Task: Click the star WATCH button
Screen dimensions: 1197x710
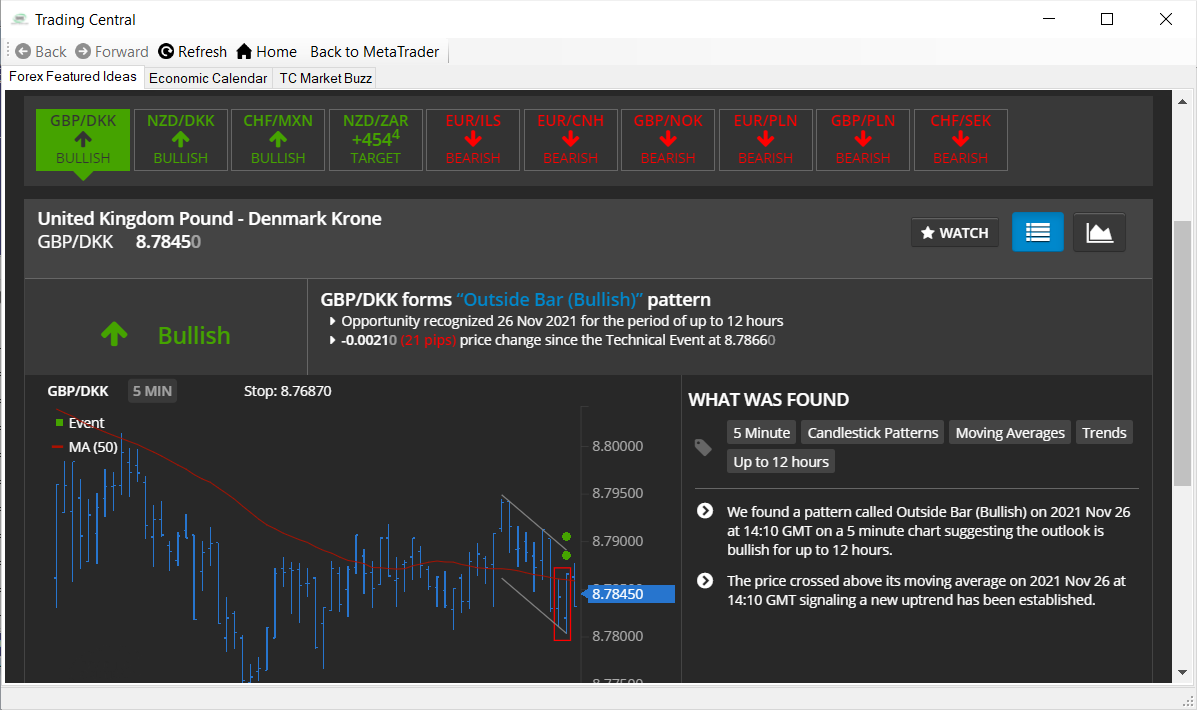Action: (954, 233)
